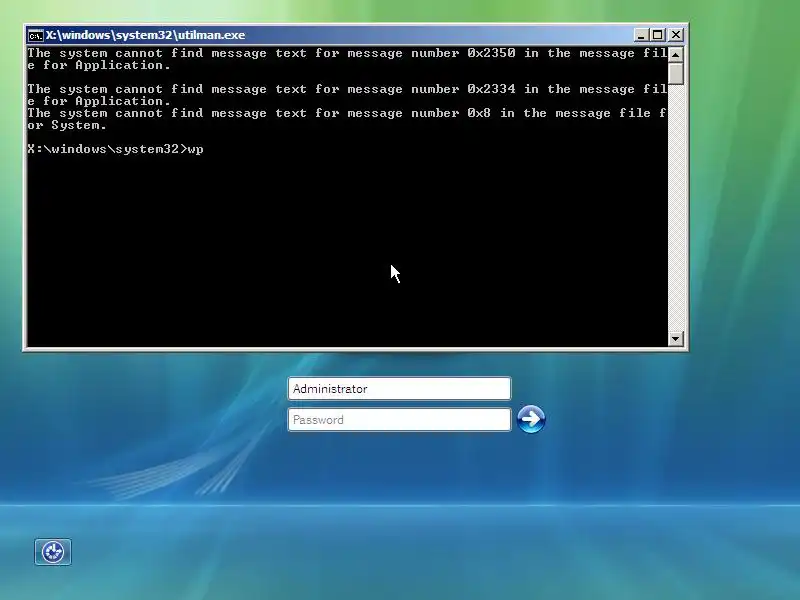Click the console scrollbar down arrow
Viewport: 800px width, 600px height.
(x=676, y=339)
